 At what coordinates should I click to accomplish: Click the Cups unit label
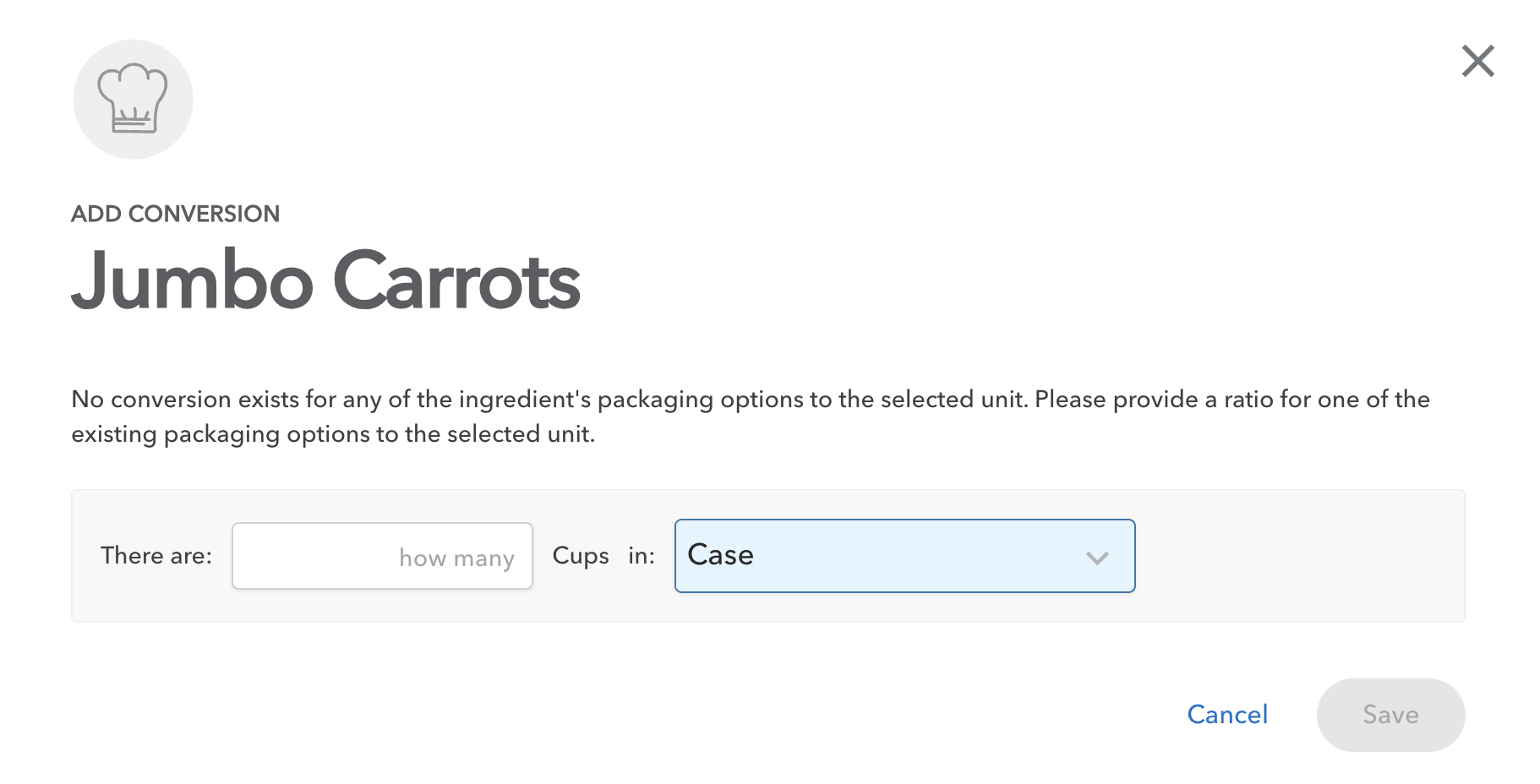click(580, 556)
